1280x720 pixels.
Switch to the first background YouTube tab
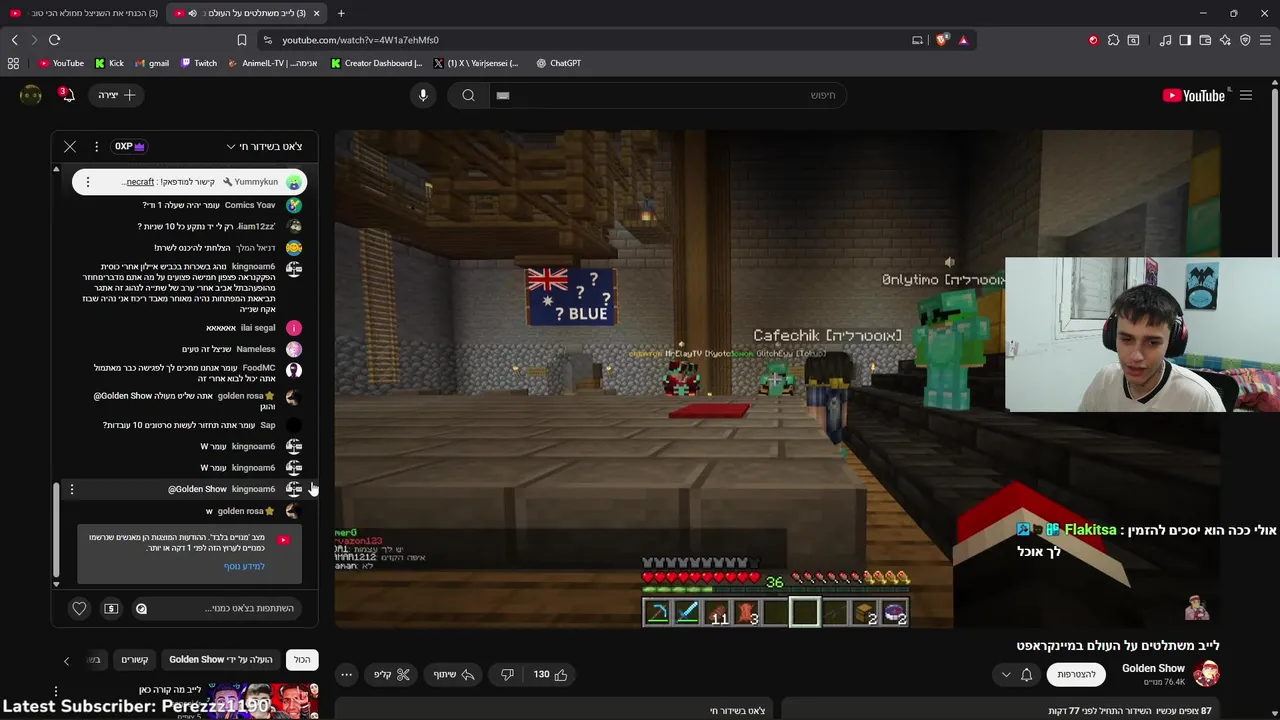coord(84,13)
